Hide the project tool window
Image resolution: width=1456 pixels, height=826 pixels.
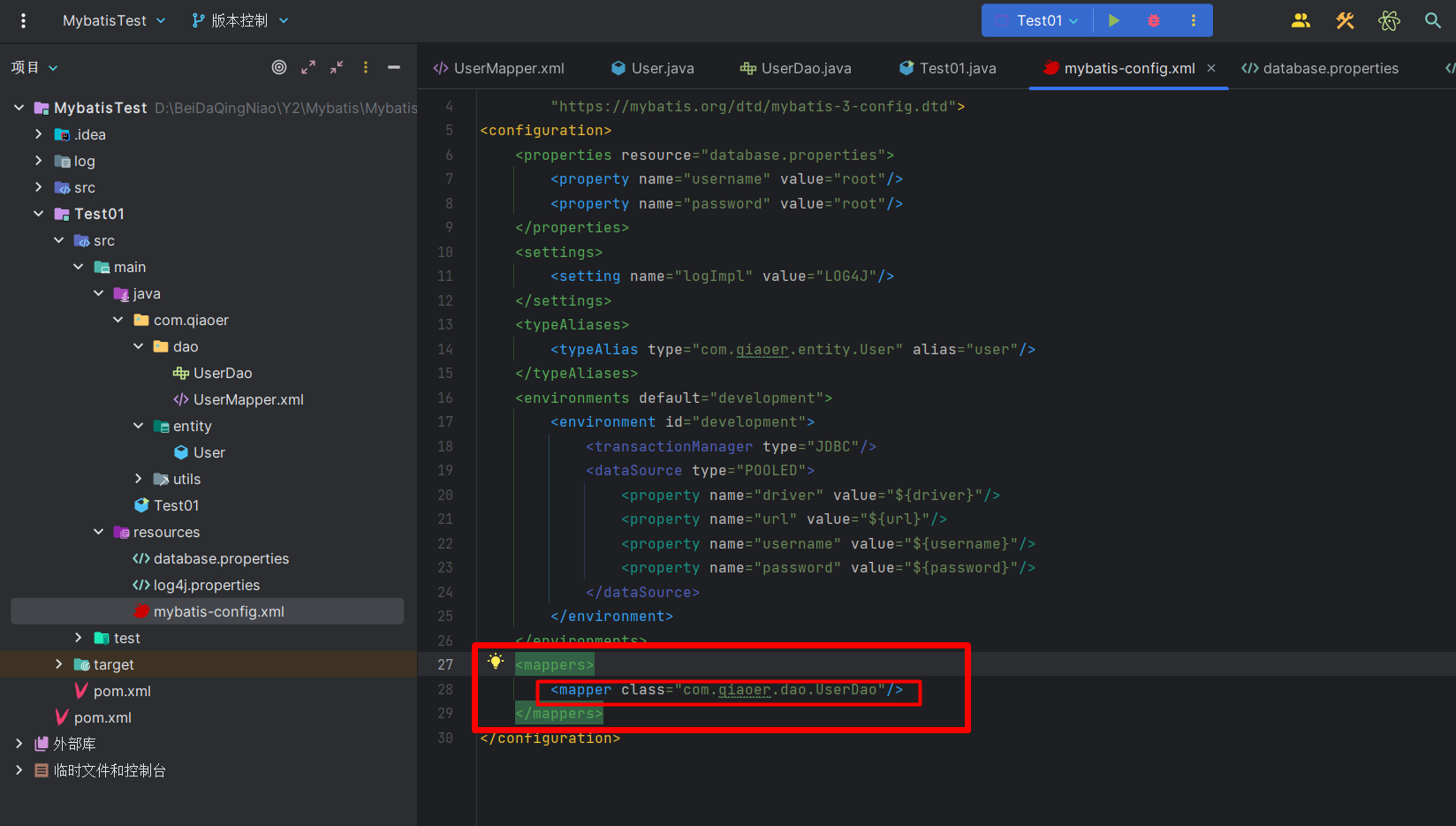394,67
